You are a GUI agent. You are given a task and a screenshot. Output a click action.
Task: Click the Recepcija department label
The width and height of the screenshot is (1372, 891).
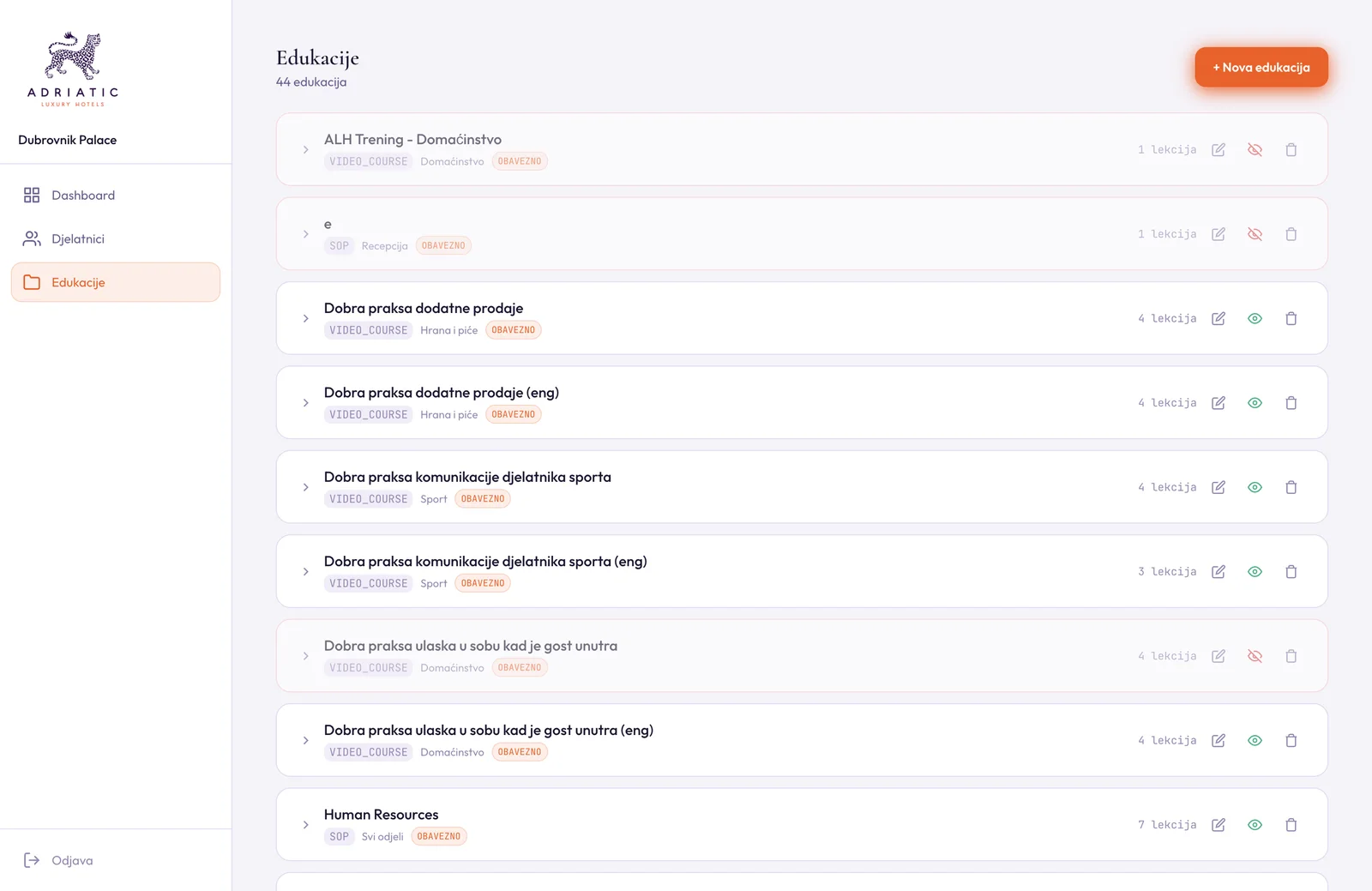click(385, 246)
